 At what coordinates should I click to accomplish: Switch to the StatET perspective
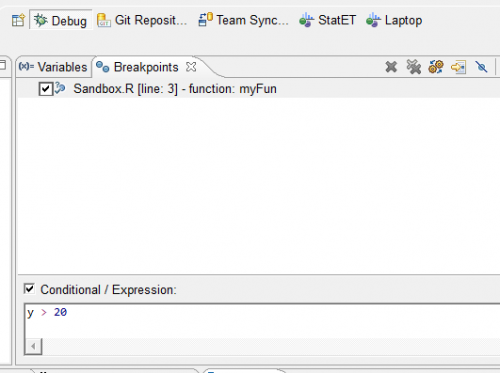pyautogui.click(x=327, y=20)
